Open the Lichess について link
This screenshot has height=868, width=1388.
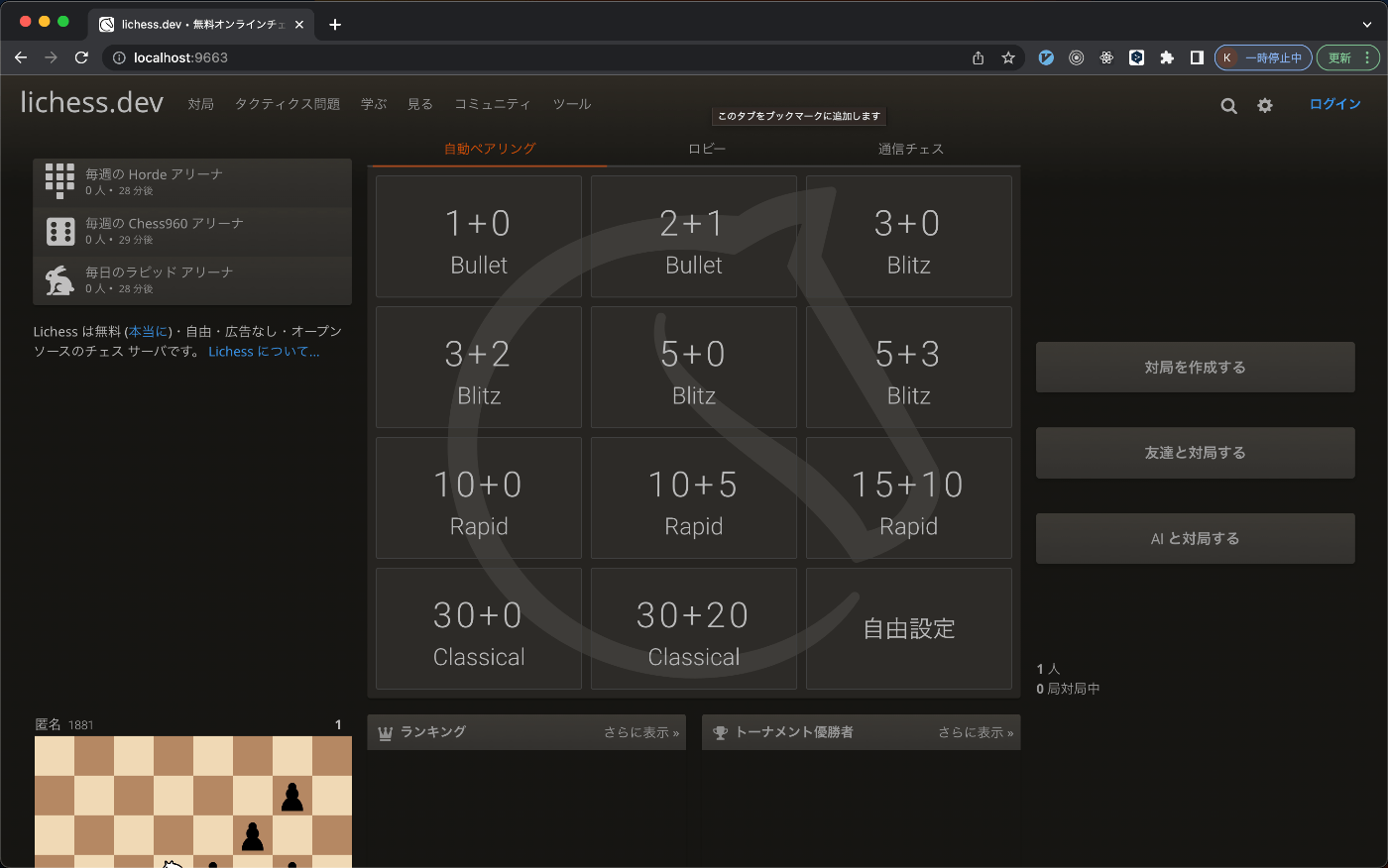[264, 352]
